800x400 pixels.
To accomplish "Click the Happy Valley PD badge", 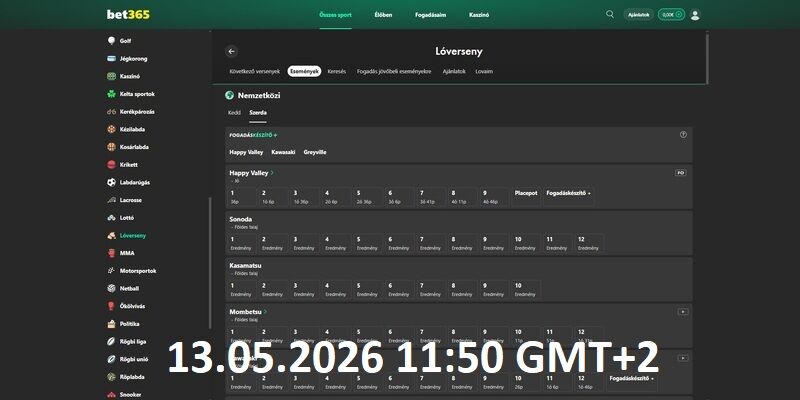I will (680, 173).
